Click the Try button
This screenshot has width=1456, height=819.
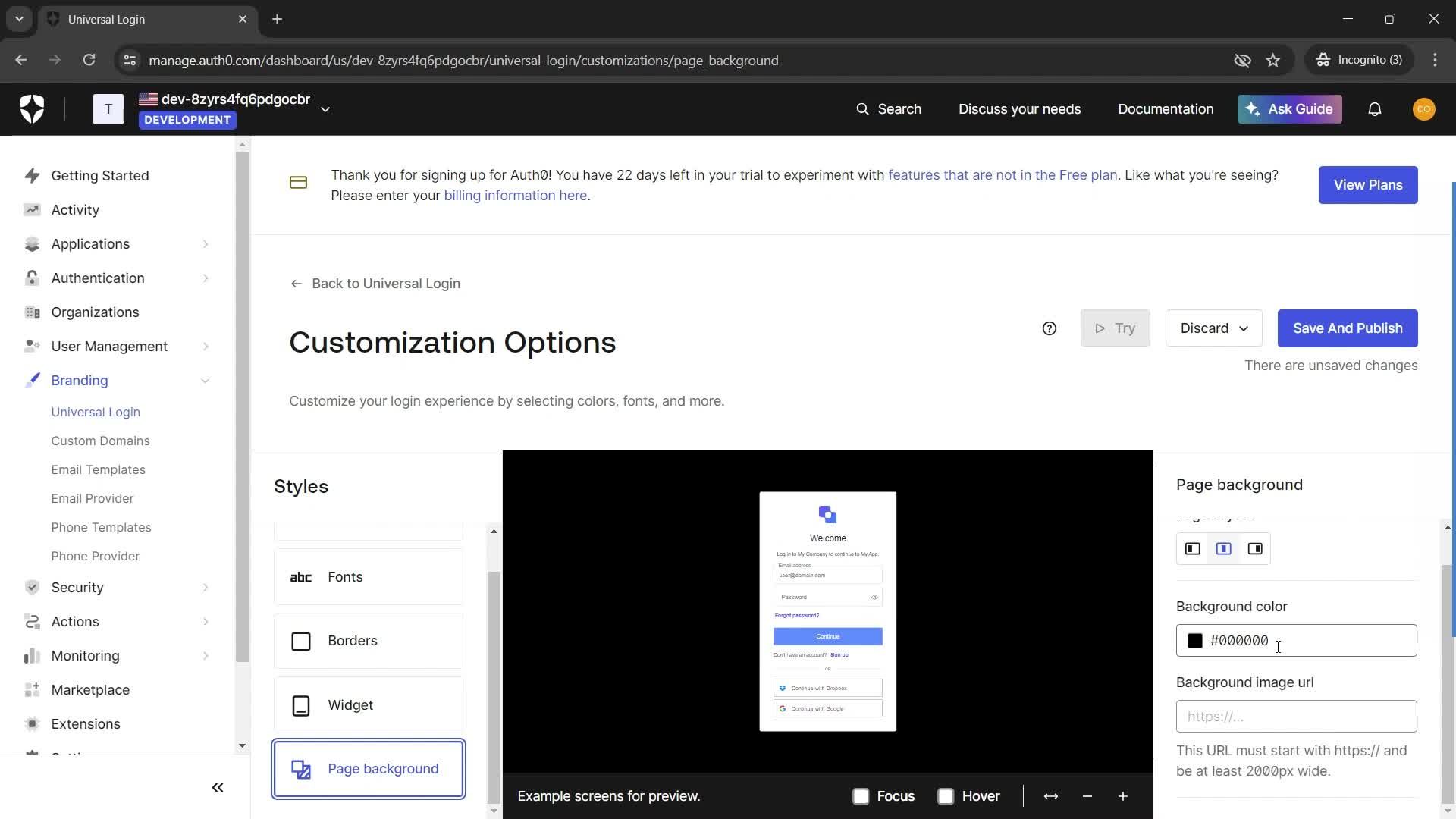click(1115, 328)
